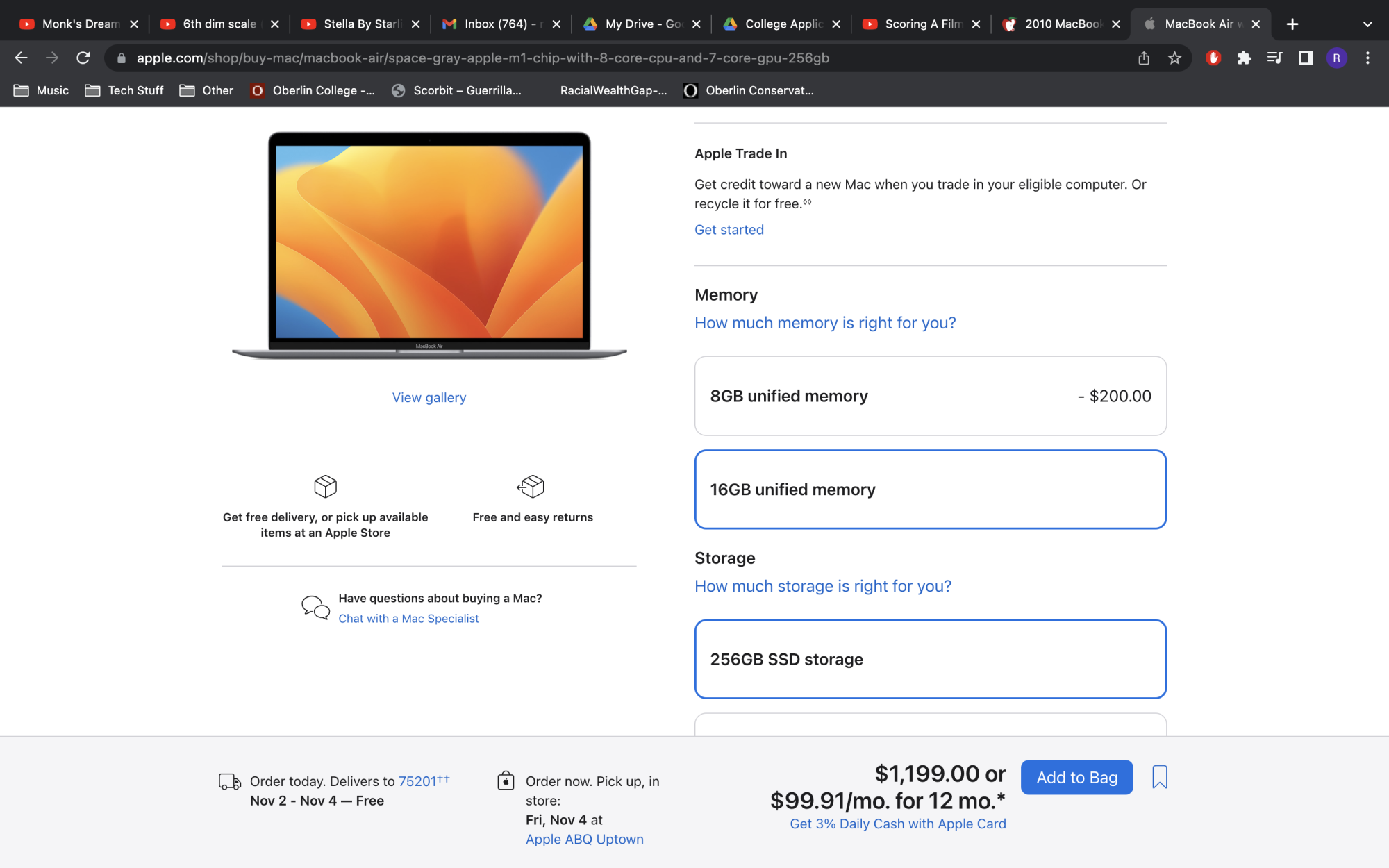Click Add to Bag button
The height and width of the screenshot is (868, 1389).
tap(1077, 778)
